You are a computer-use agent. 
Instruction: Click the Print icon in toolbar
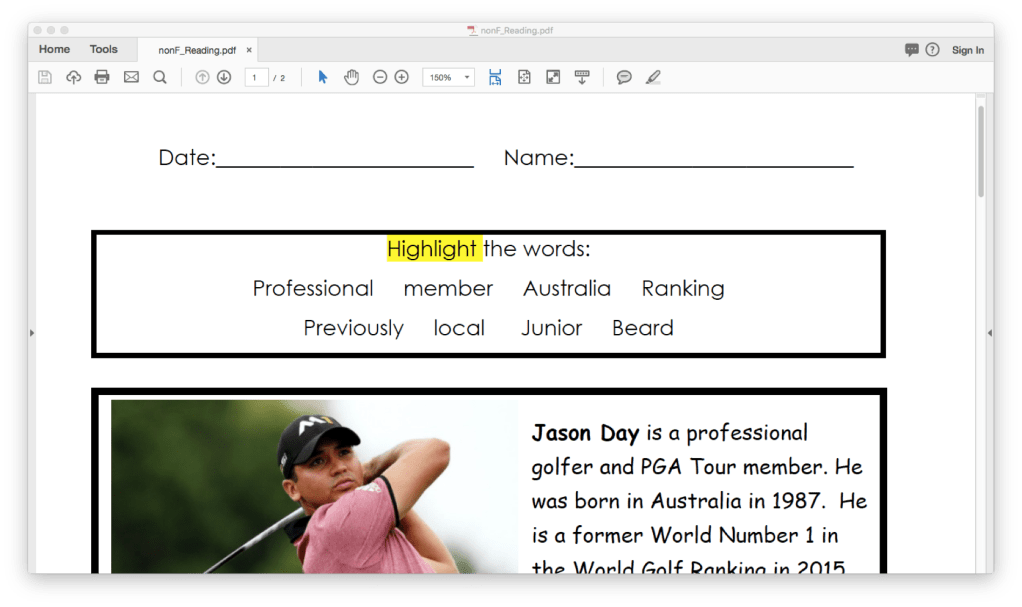pyautogui.click(x=102, y=77)
